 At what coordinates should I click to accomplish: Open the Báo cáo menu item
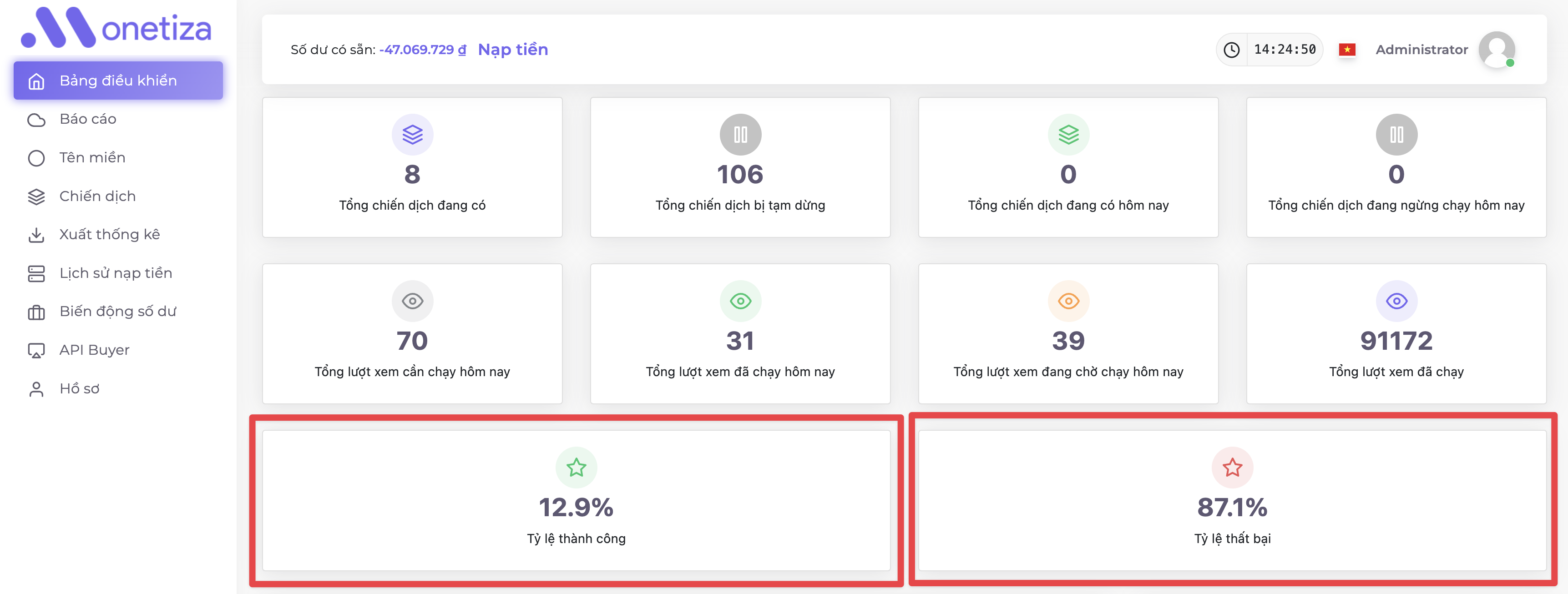point(88,119)
